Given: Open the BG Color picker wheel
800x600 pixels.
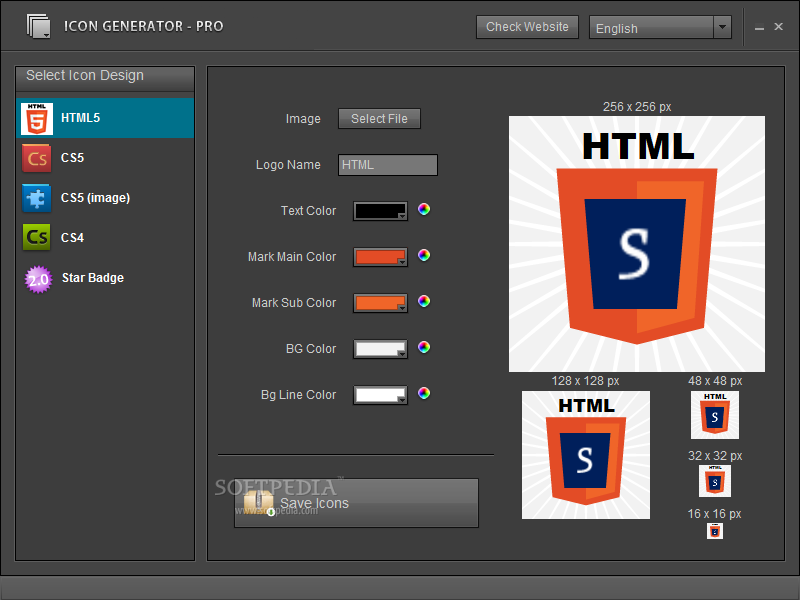Looking at the screenshot, I should [x=423, y=347].
